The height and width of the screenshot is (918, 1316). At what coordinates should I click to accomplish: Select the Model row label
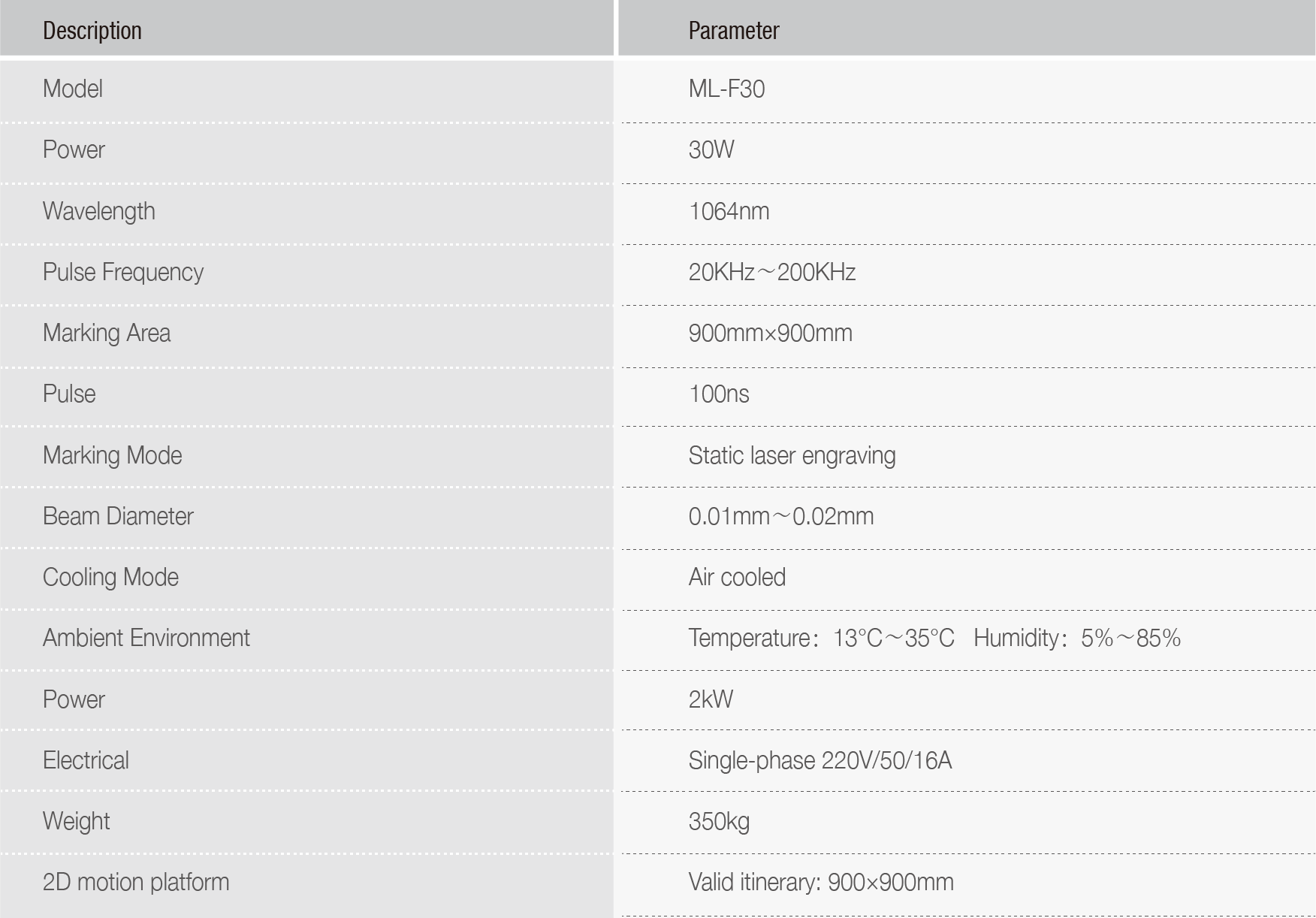tap(73, 89)
